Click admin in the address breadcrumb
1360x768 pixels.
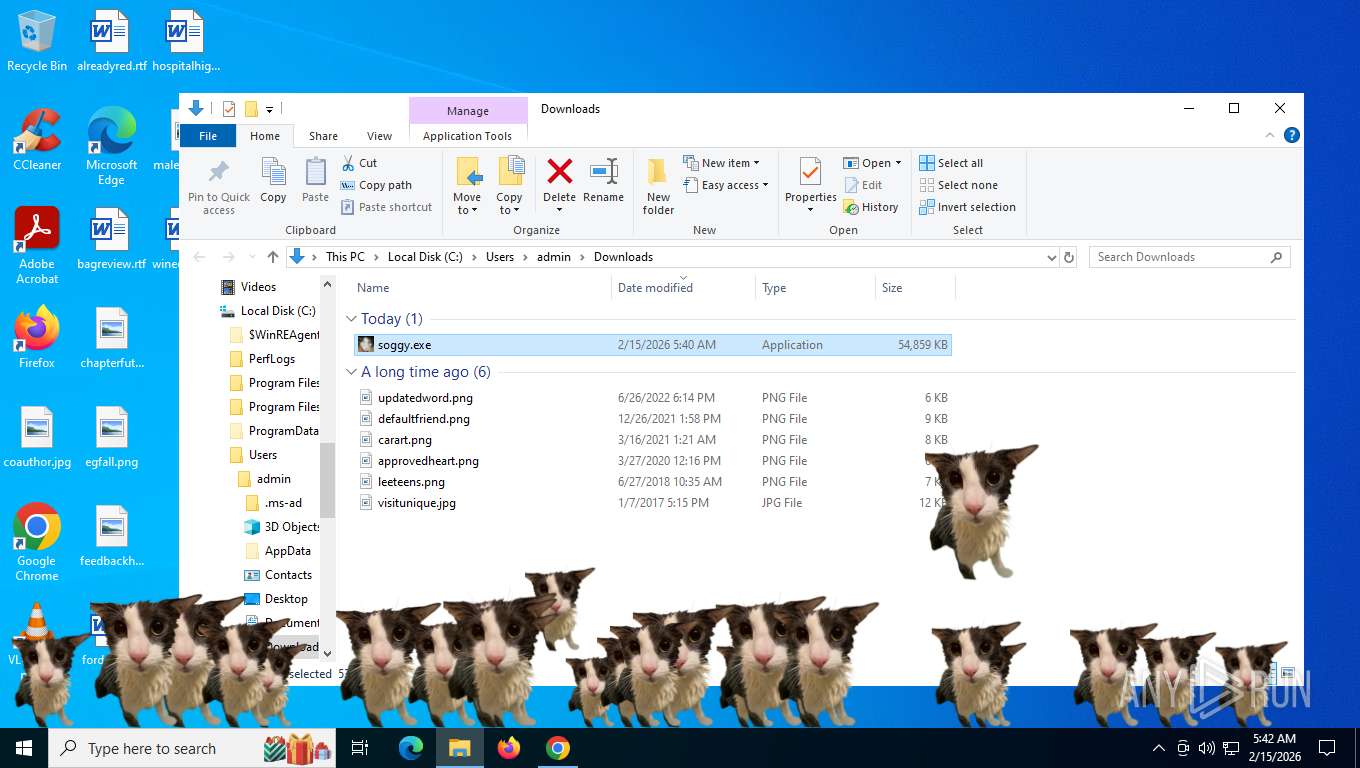[x=554, y=257]
